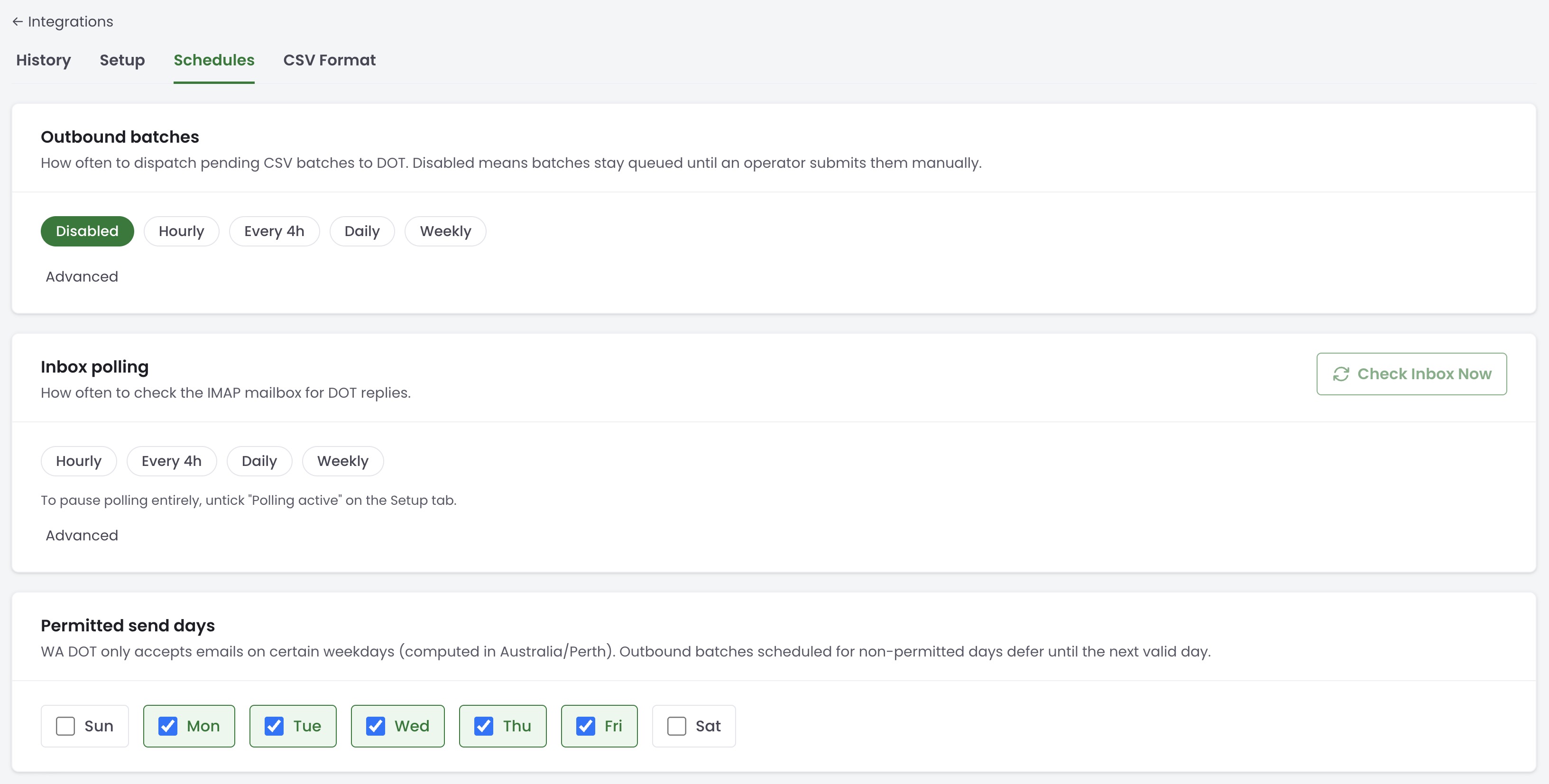This screenshot has height=784, width=1549.
Task: Open the History tab
Action: click(x=43, y=60)
